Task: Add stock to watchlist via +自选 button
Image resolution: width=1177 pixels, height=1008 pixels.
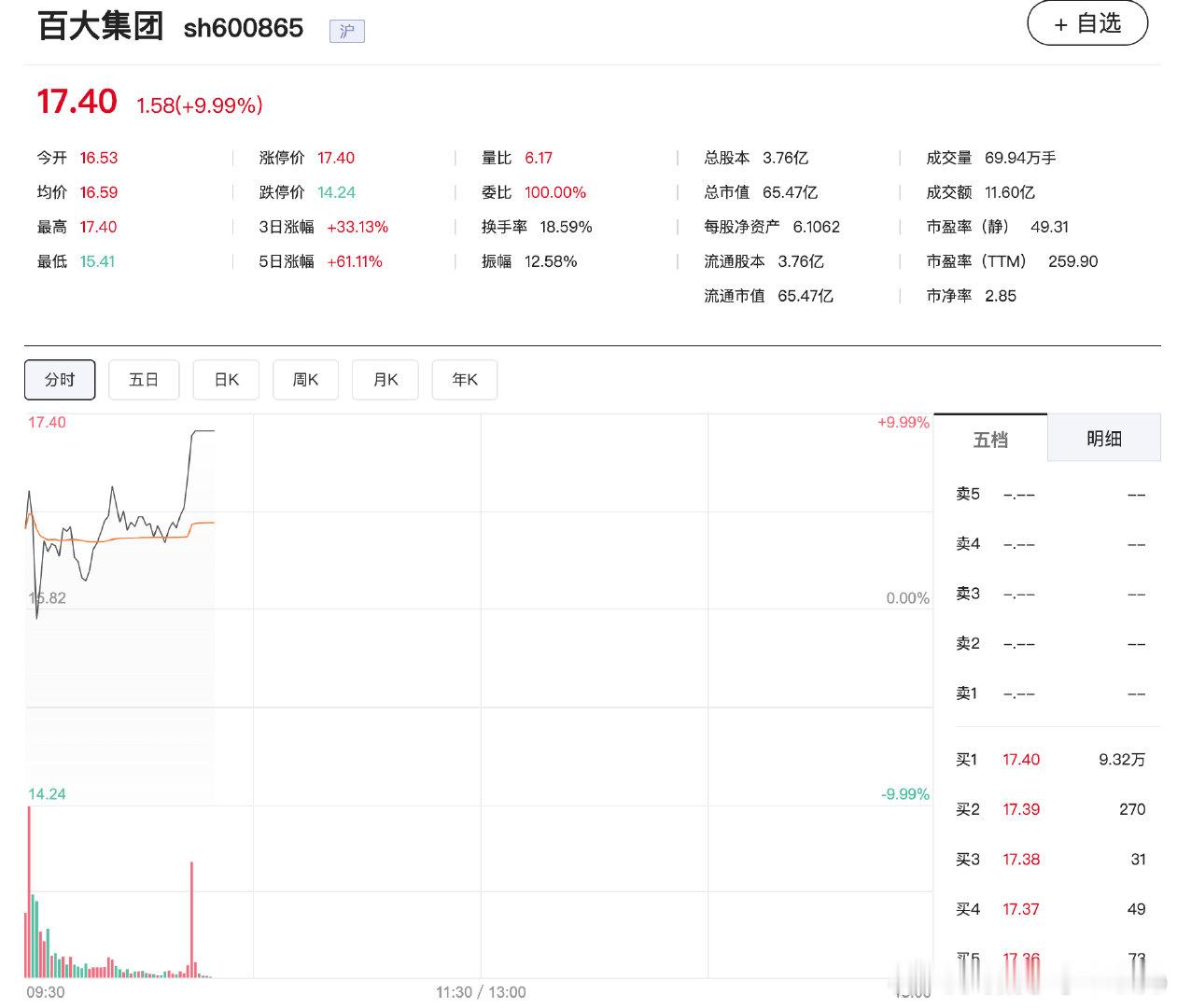Action: click(1086, 24)
